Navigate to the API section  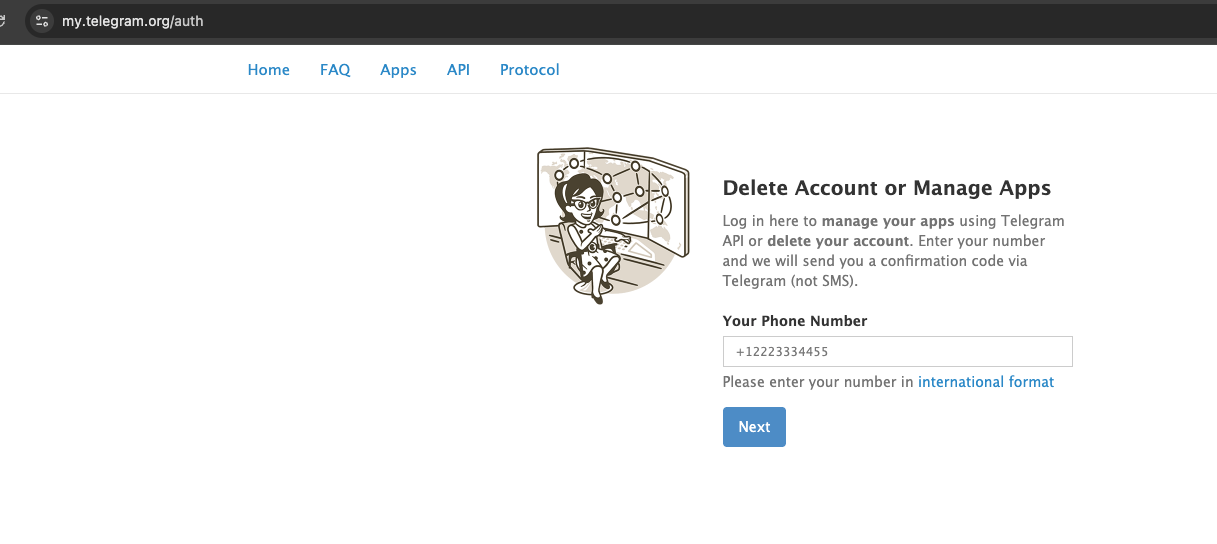(x=458, y=70)
